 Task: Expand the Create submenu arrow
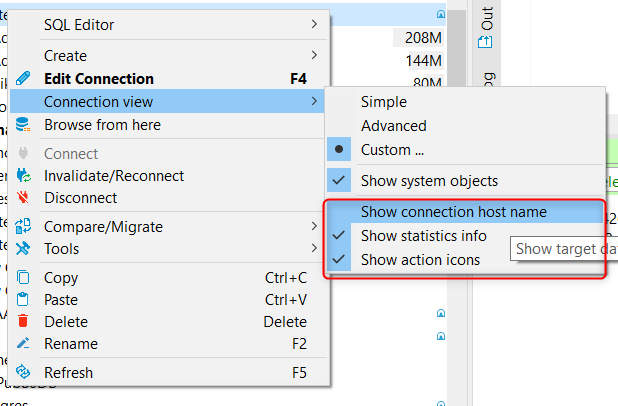tap(314, 55)
